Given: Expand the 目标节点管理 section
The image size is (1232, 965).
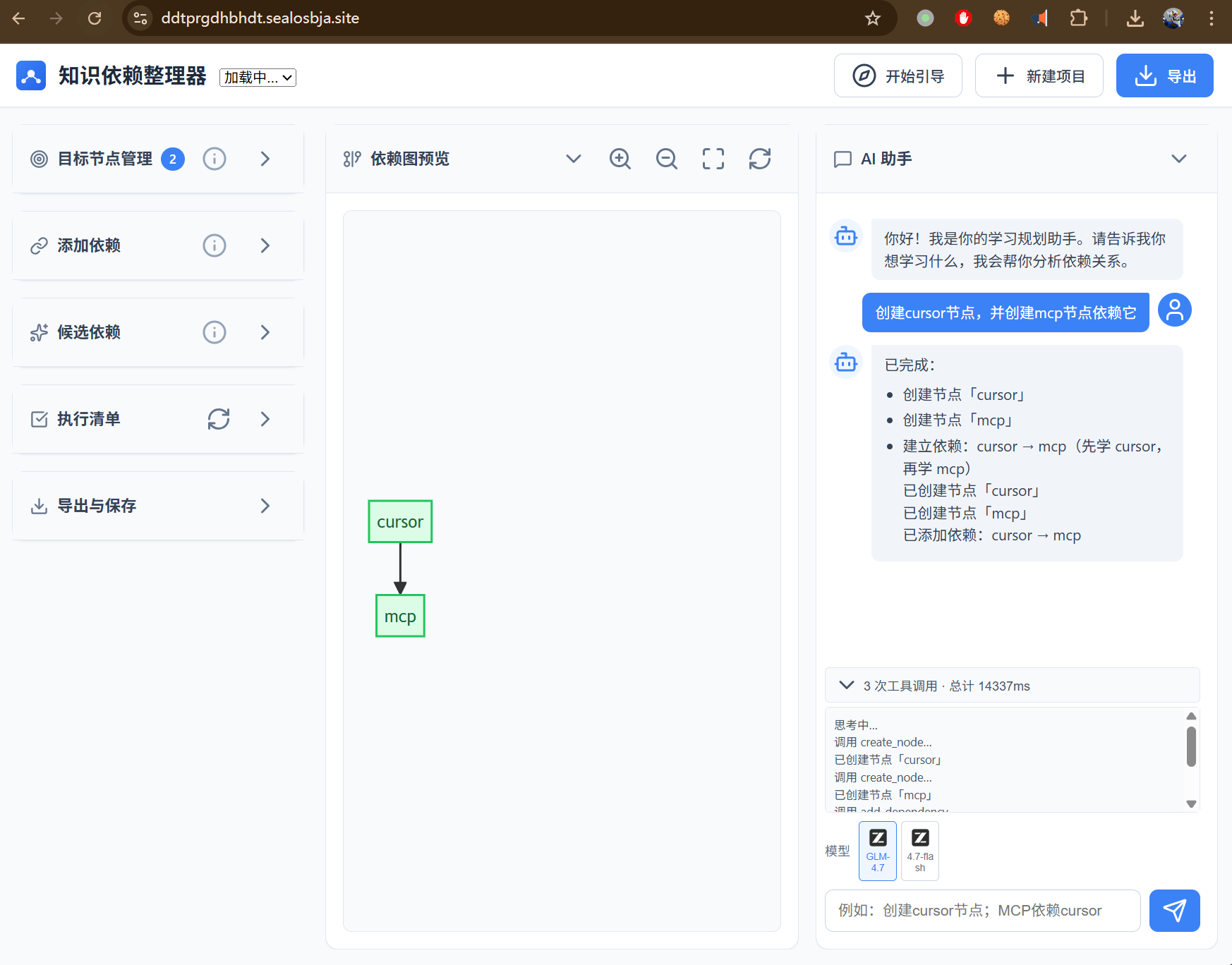Looking at the screenshot, I should pyautogui.click(x=265, y=159).
